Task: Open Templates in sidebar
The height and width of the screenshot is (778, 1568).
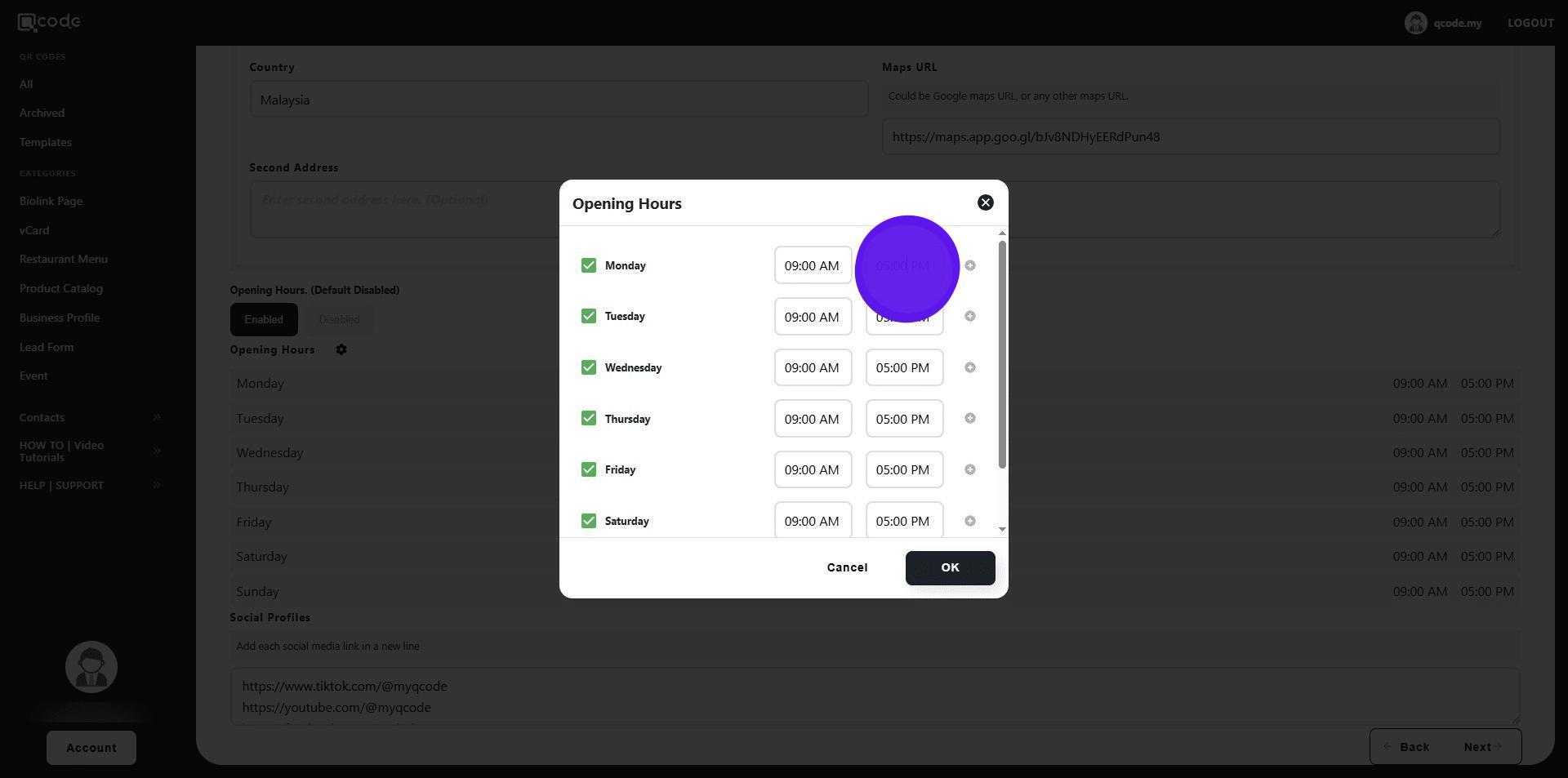Action: [x=46, y=142]
